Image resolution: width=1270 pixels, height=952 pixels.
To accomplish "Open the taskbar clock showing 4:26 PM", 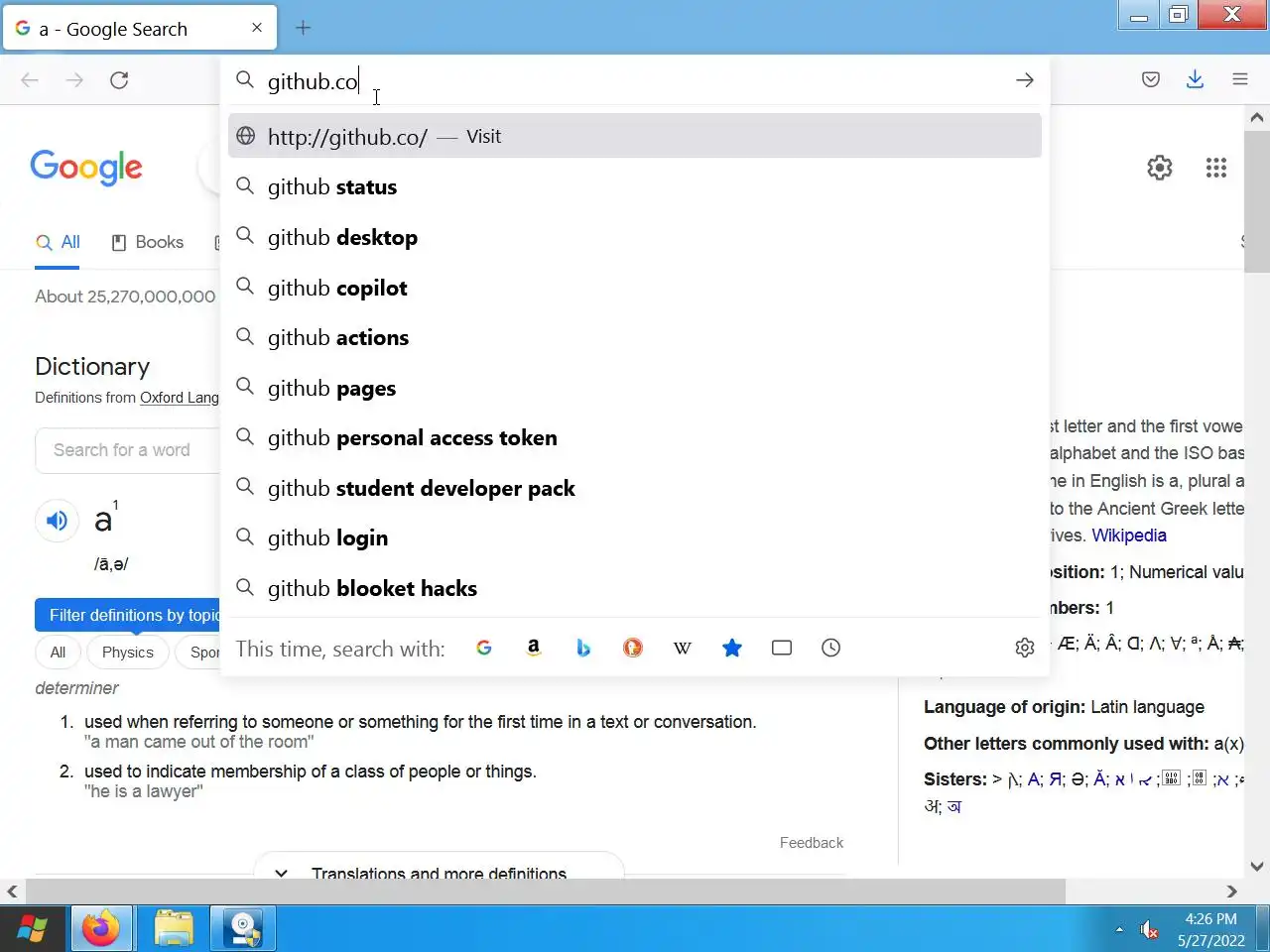I will pos(1211,929).
